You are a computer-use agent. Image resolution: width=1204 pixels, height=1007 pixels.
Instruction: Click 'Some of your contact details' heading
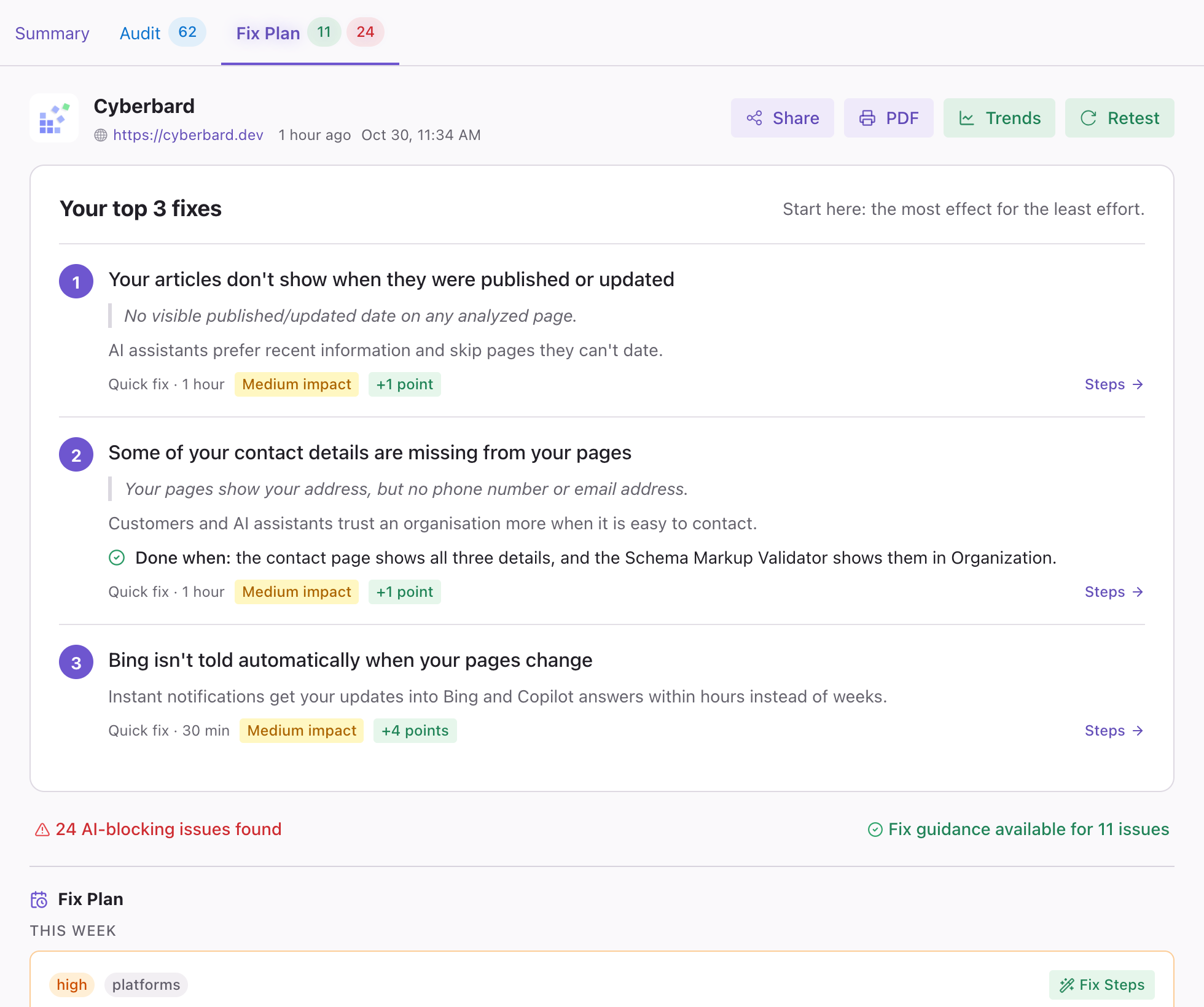[x=370, y=453]
